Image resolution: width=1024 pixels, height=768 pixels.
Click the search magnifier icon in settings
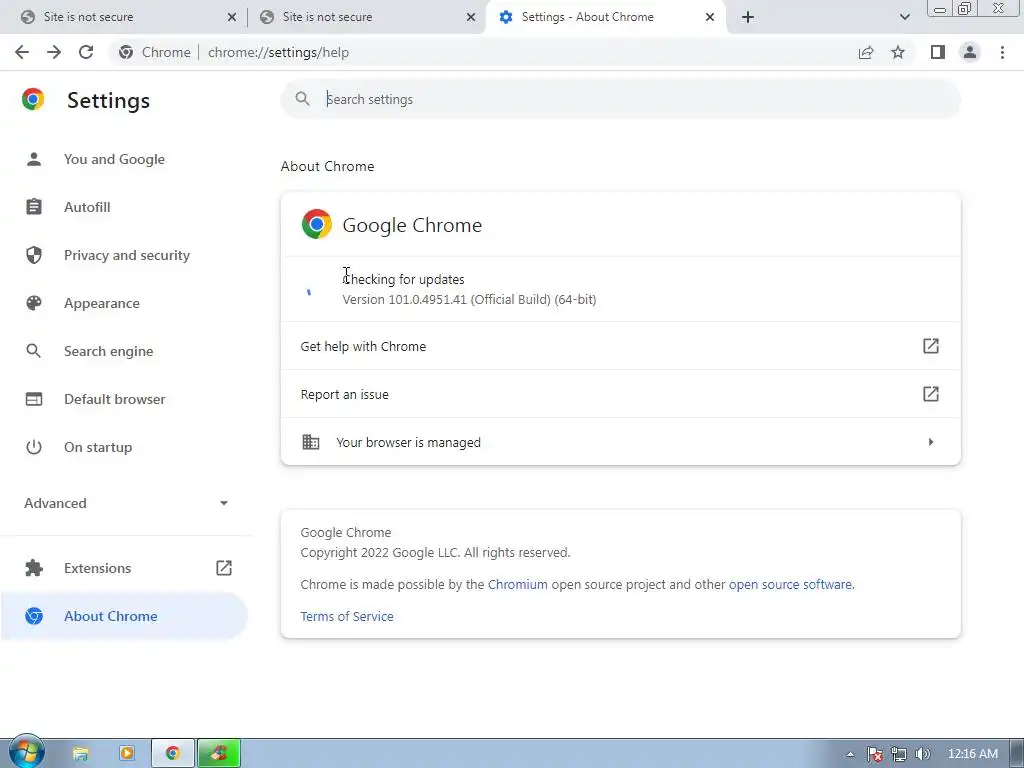pos(302,99)
